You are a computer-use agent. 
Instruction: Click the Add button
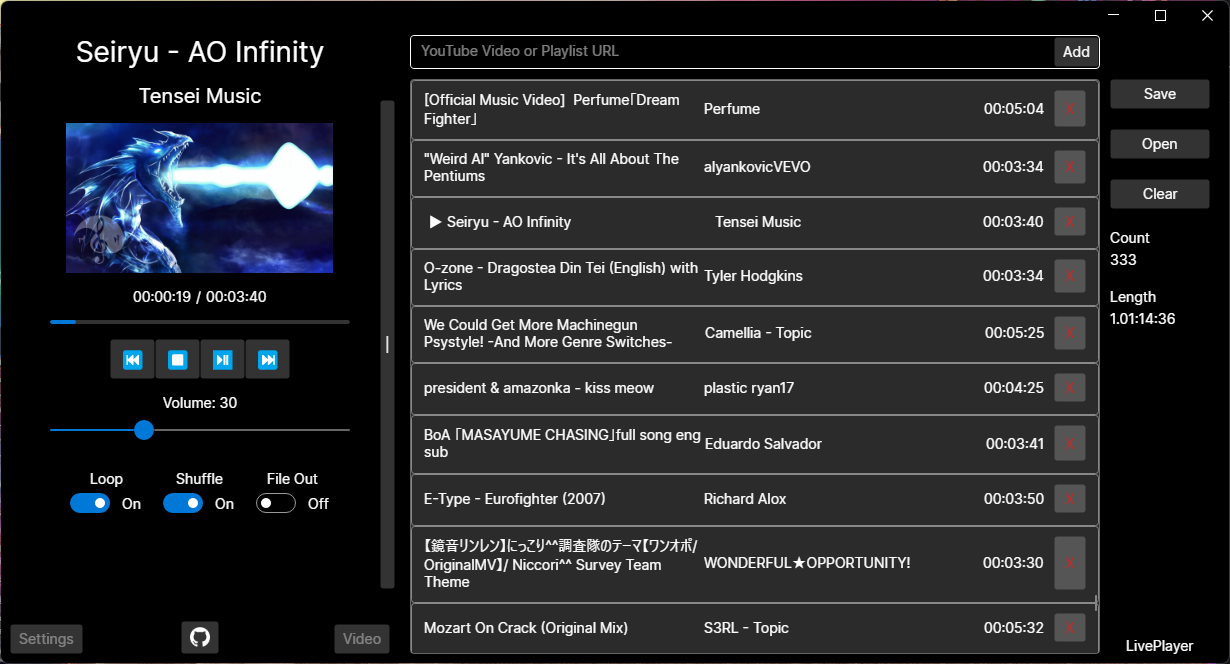1076,52
